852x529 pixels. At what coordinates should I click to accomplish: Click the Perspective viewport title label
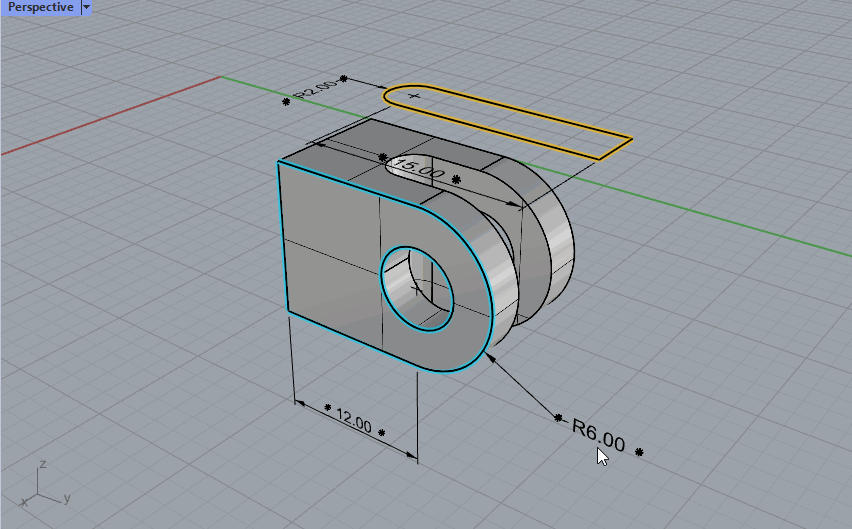point(40,7)
